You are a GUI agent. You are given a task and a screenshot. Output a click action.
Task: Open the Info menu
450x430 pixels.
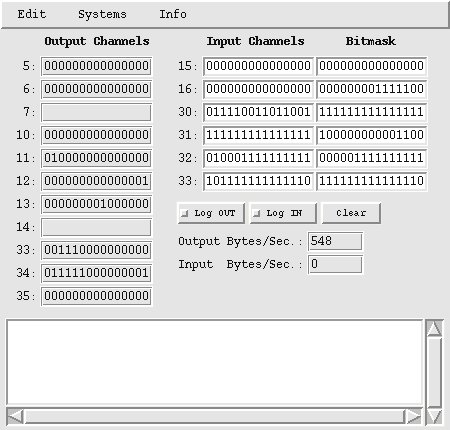(173, 14)
